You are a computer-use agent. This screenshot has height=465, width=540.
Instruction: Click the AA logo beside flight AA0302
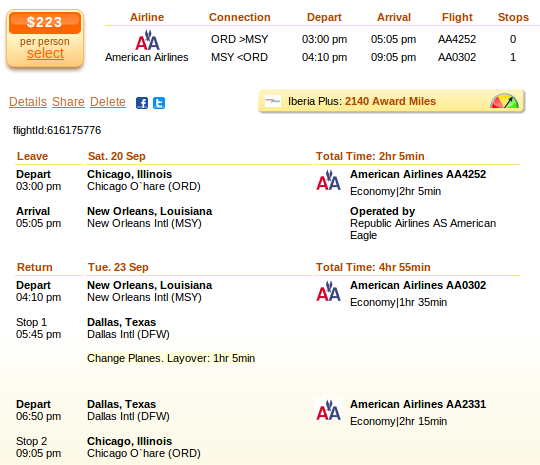[x=329, y=291]
